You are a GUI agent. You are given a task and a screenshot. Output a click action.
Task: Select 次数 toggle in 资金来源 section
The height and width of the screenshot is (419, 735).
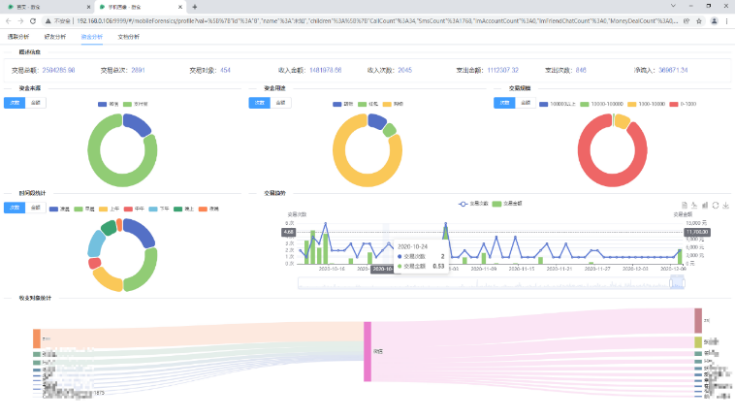[15, 103]
